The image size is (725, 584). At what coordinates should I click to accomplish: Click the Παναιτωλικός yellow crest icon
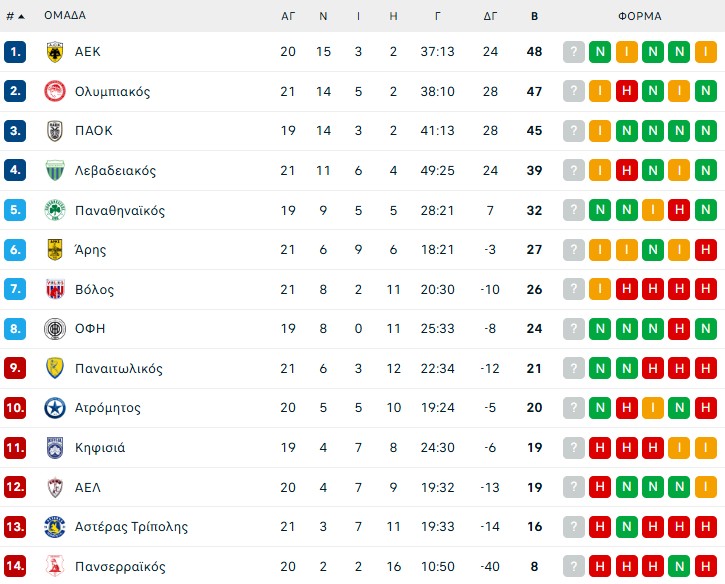(x=54, y=369)
